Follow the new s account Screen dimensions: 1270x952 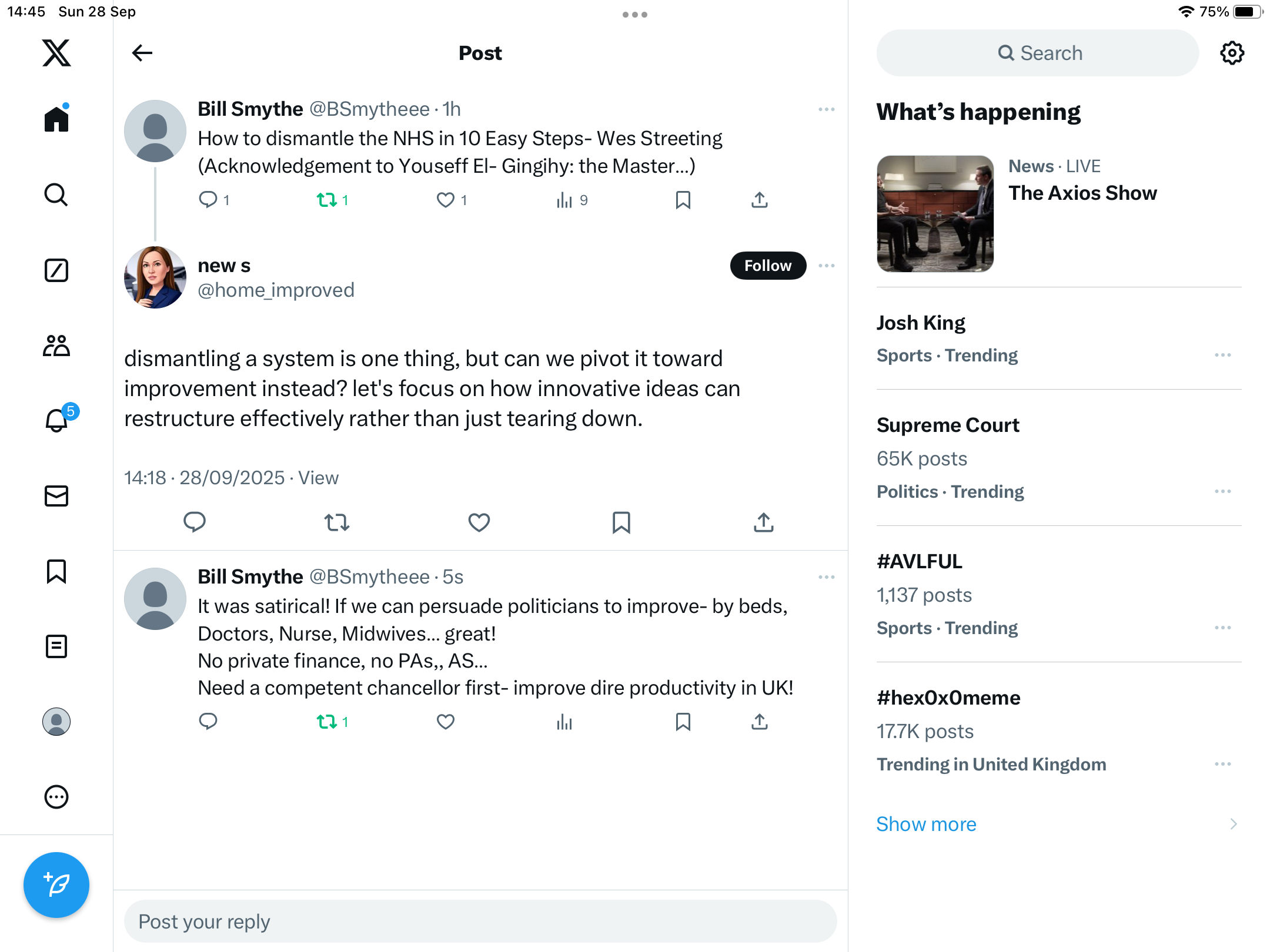pos(767,266)
